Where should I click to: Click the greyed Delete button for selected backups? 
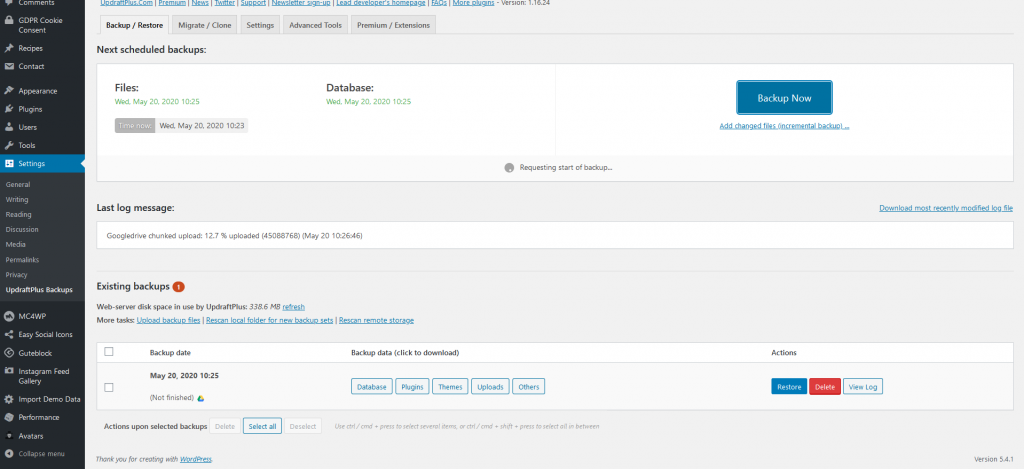coord(225,427)
